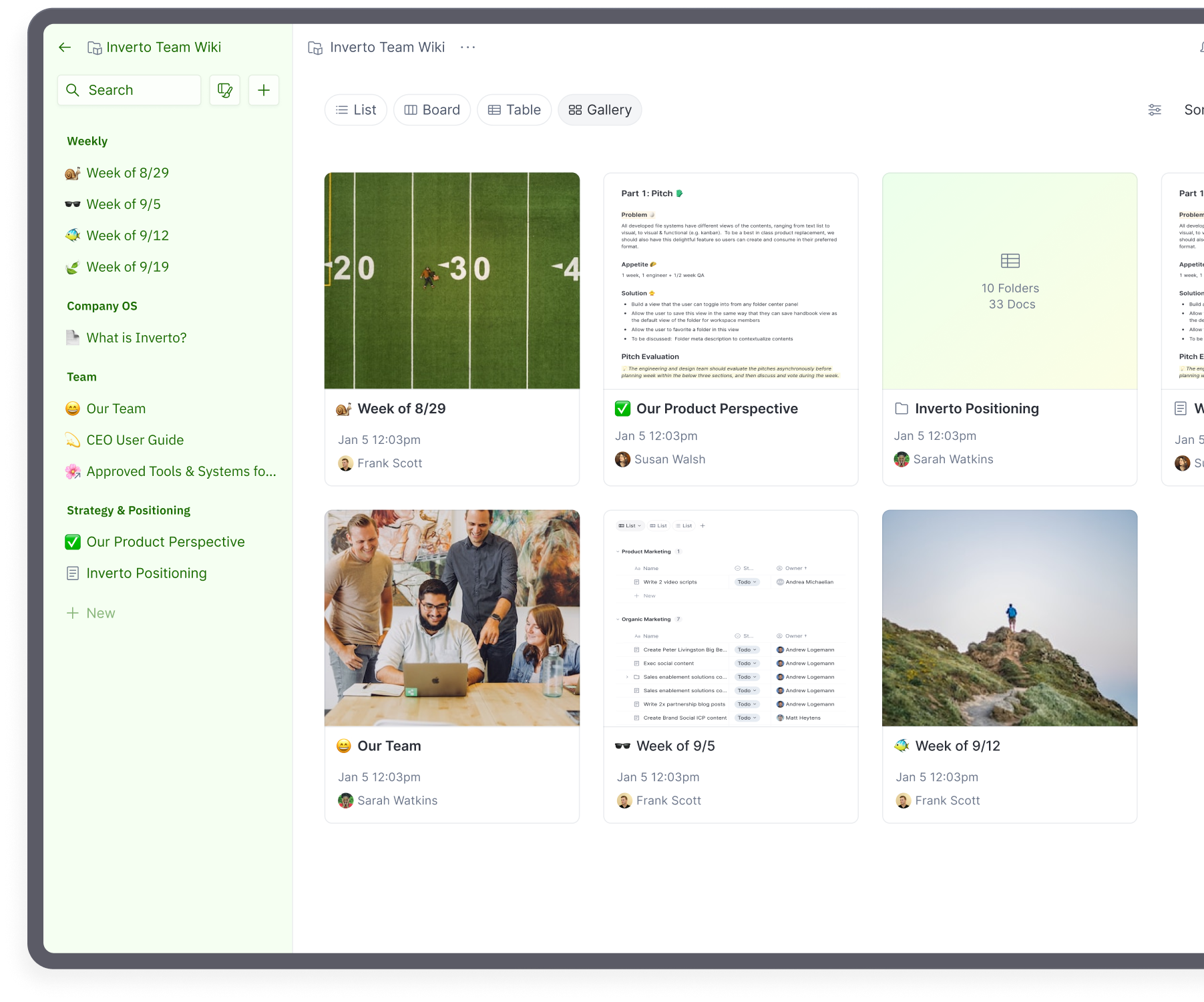Select the Gallery view tab
1204x1002 pixels.
point(600,110)
